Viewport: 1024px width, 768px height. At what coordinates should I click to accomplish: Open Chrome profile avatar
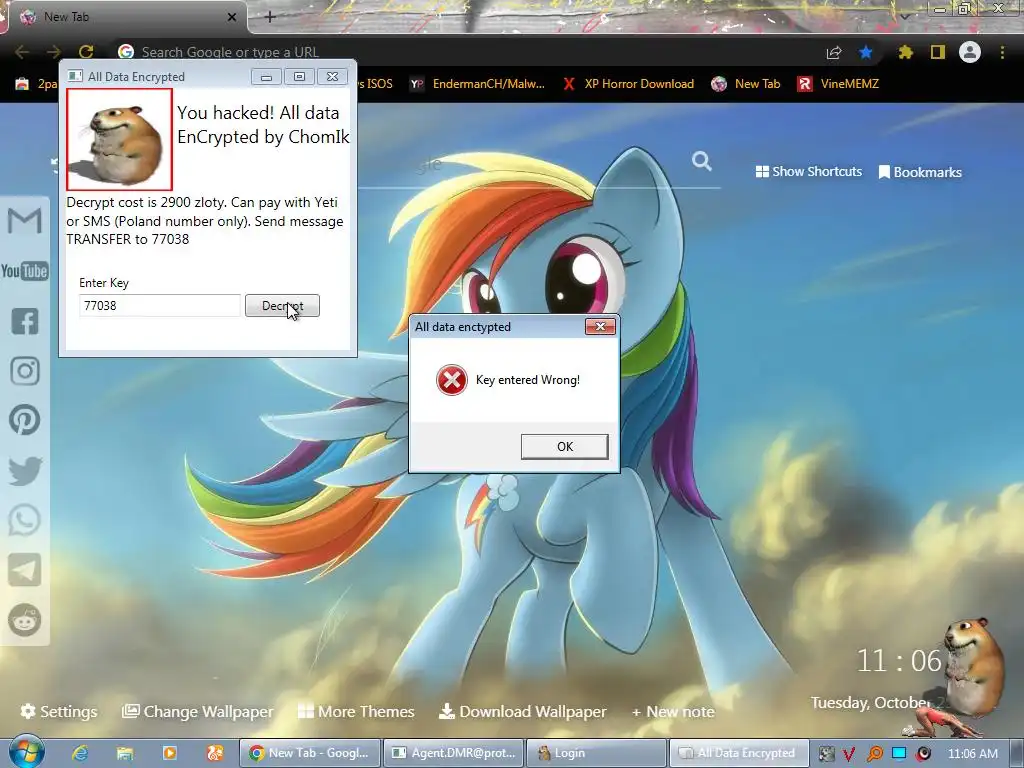click(x=970, y=52)
